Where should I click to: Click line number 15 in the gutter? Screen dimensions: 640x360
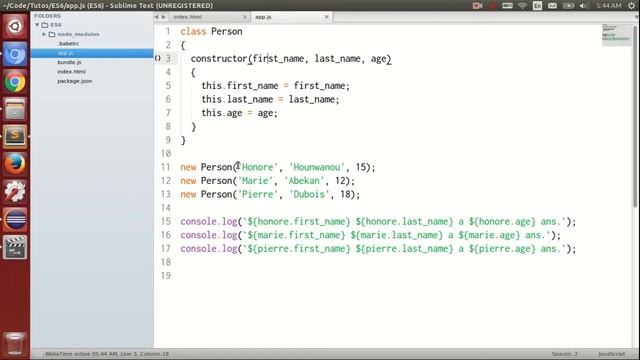[x=165, y=222]
